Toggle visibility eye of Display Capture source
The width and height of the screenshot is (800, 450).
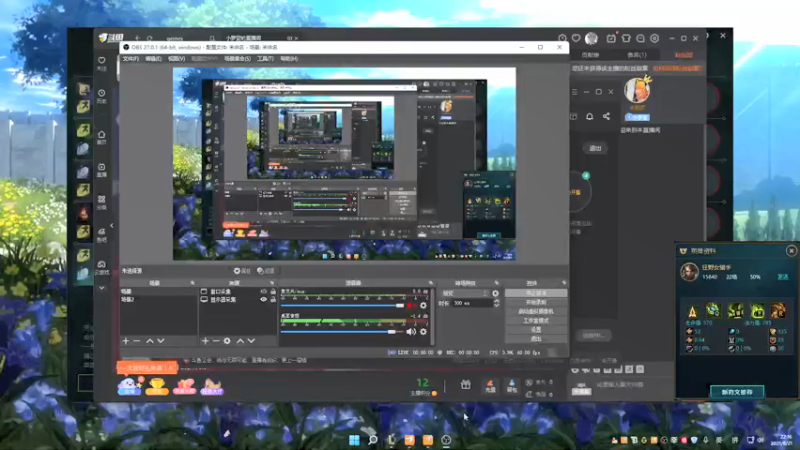click(264, 299)
